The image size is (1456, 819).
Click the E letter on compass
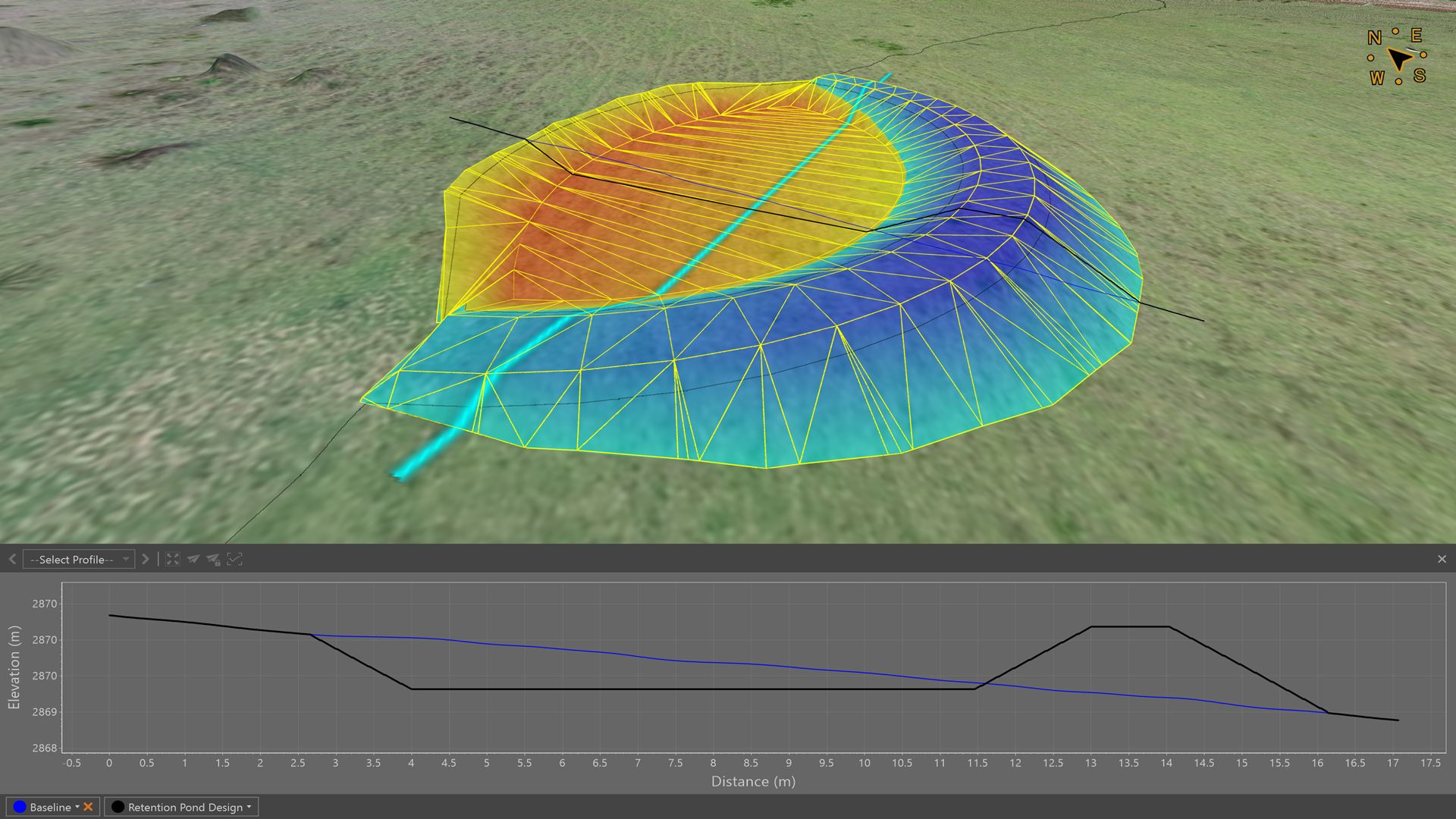pyautogui.click(x=1416, y=36)
